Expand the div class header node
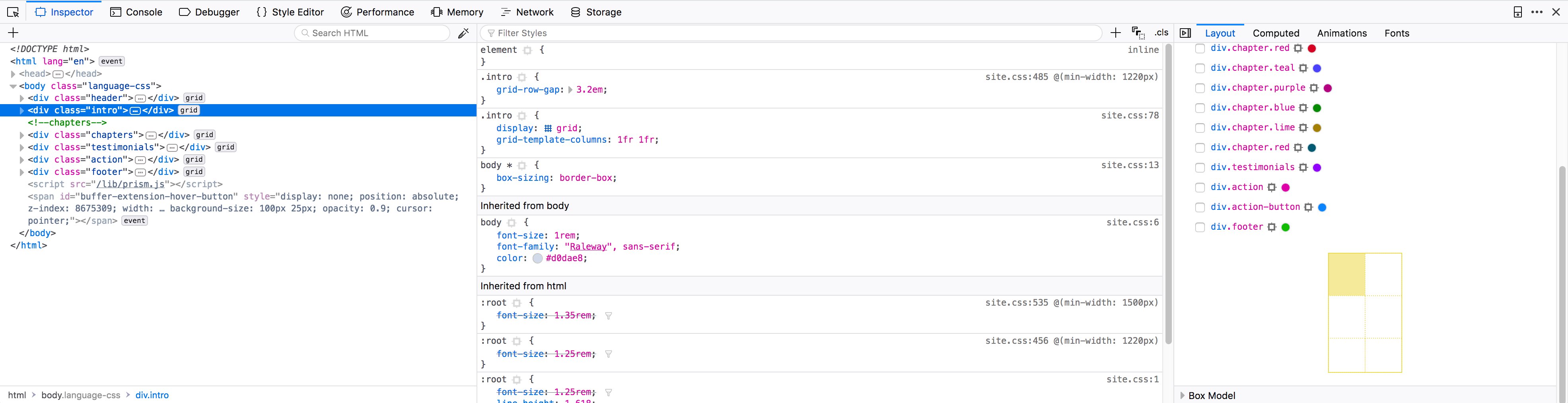Image resolution: width=1568 pixels, height=403 pixels. click(21, 99)
